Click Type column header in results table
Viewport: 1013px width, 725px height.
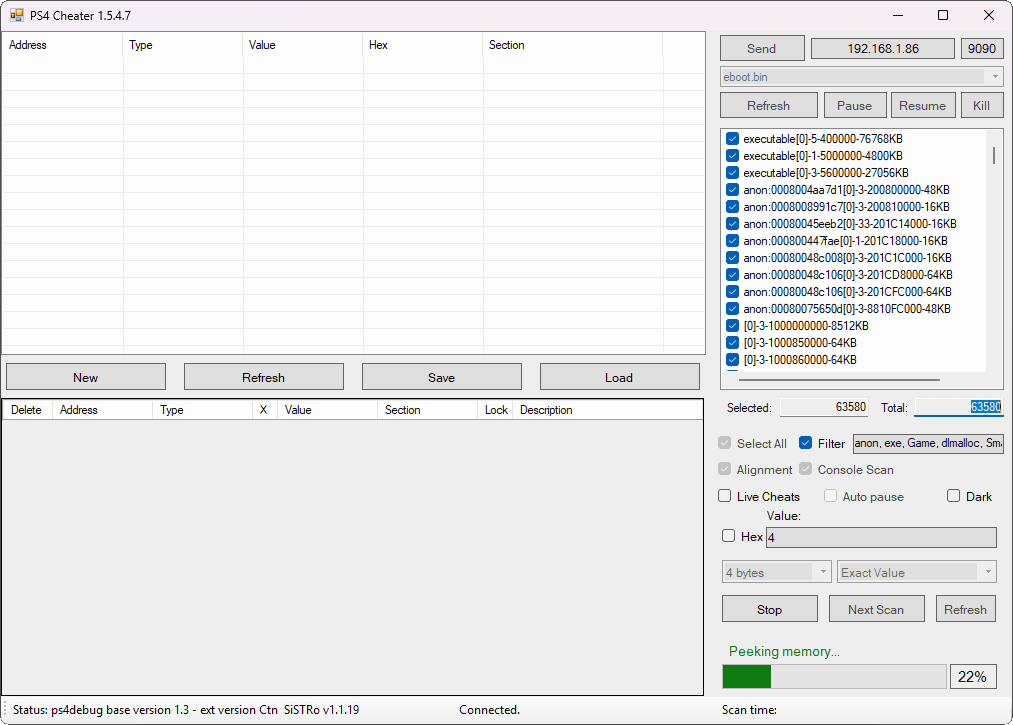183,45
